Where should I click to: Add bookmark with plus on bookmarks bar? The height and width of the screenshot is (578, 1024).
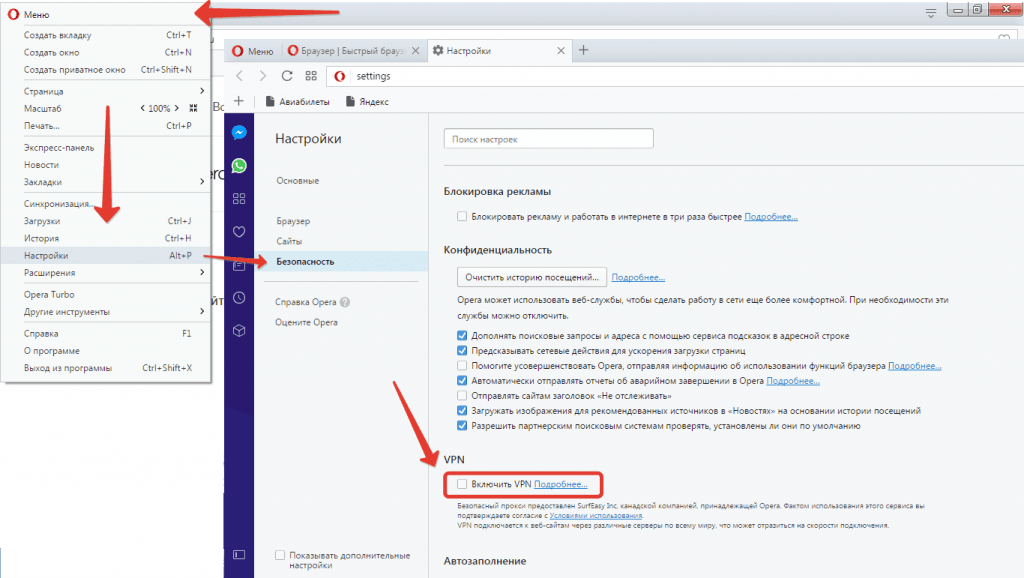pos(238,101)
